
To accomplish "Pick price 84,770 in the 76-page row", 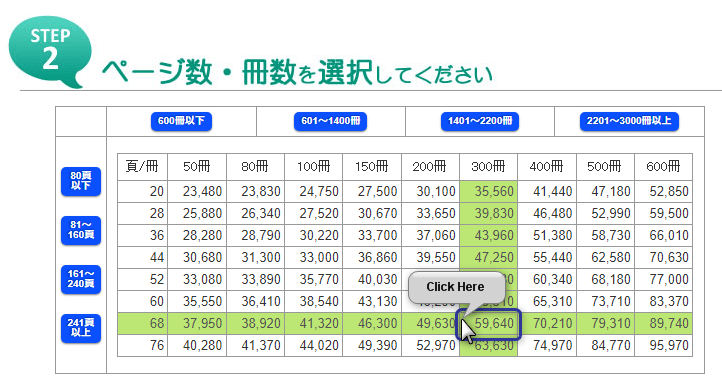I will point(606,346).
